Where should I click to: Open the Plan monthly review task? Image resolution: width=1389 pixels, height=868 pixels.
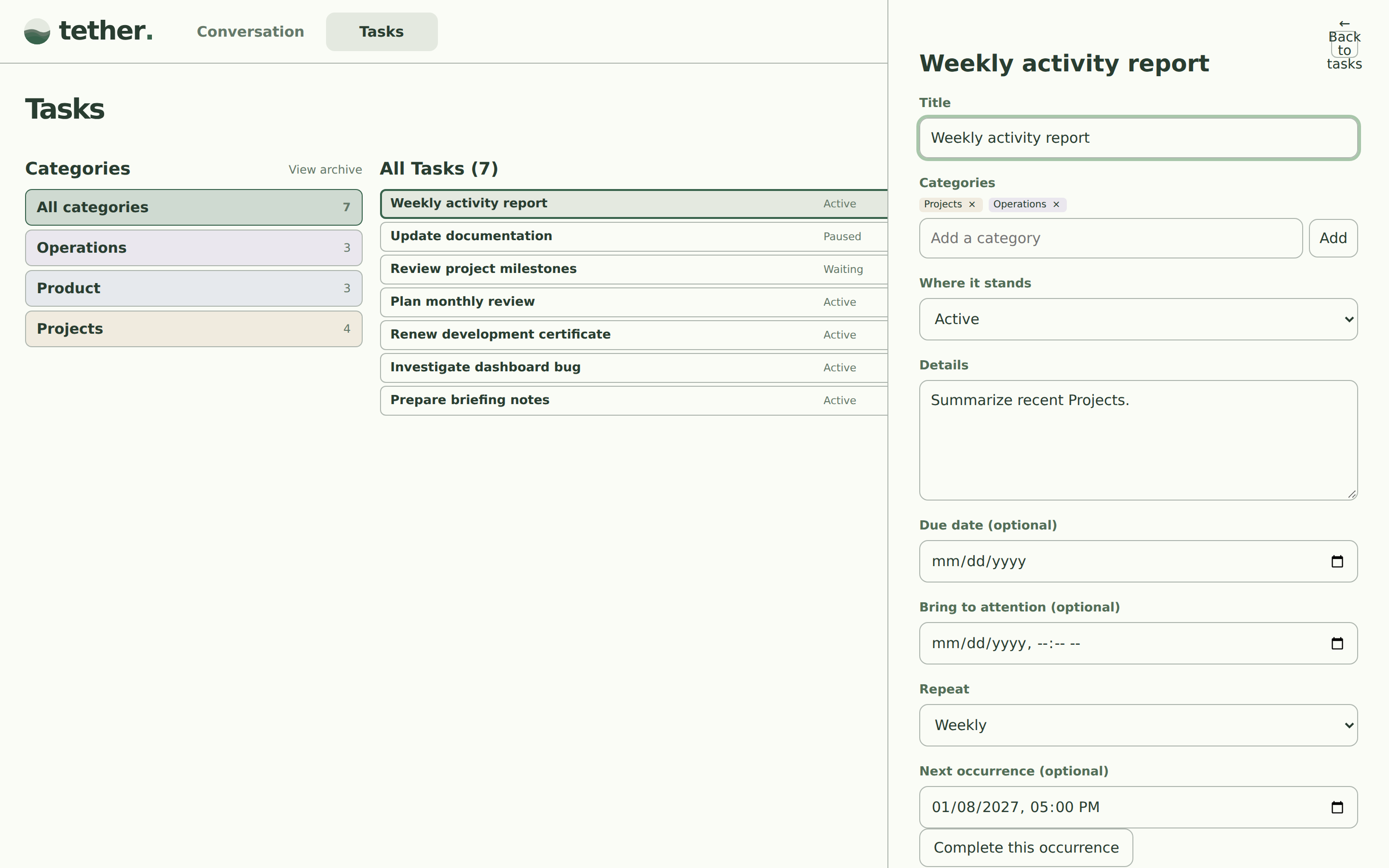tap(634, 302)
